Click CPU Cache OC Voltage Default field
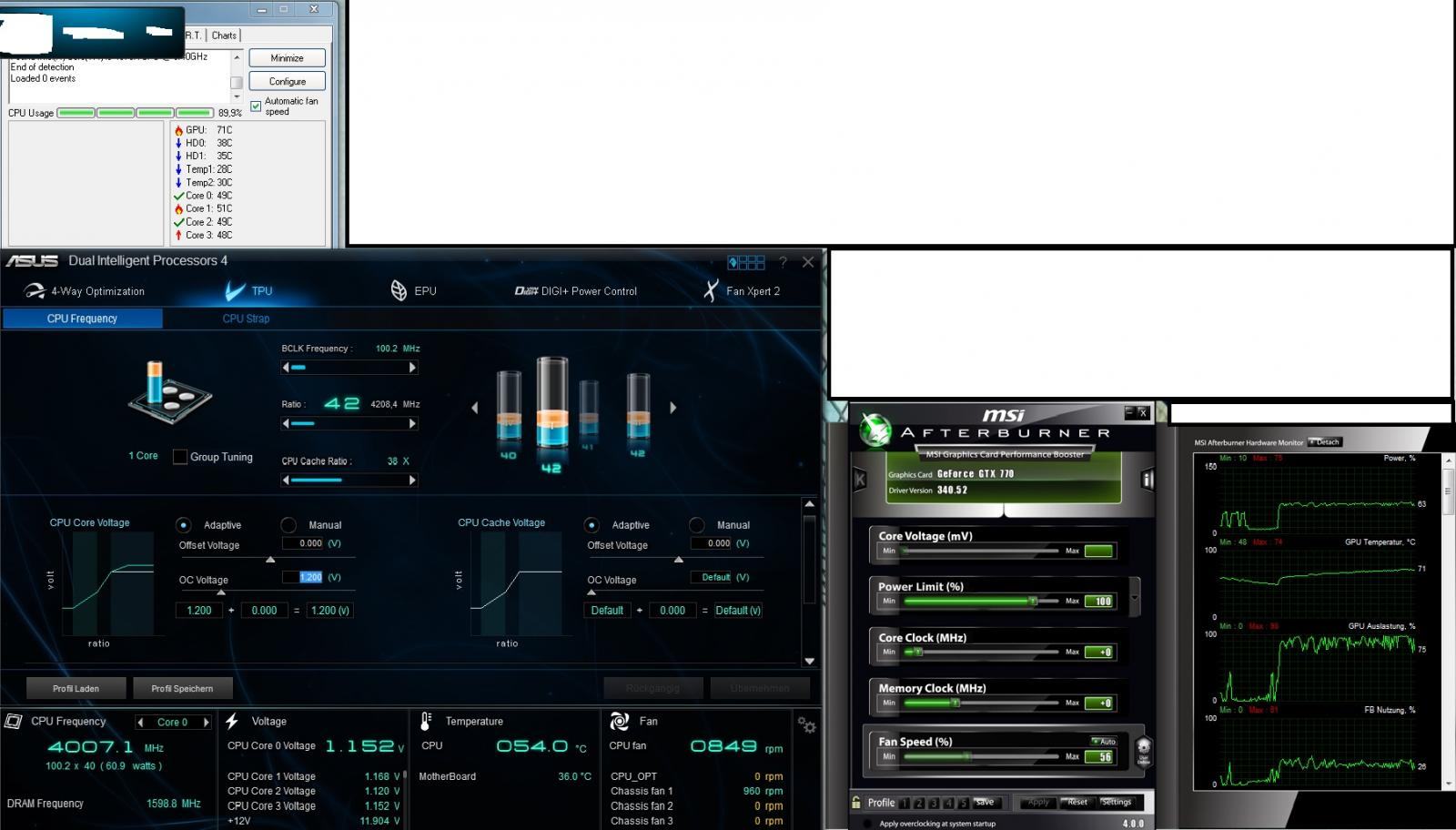 click(712, 577)
